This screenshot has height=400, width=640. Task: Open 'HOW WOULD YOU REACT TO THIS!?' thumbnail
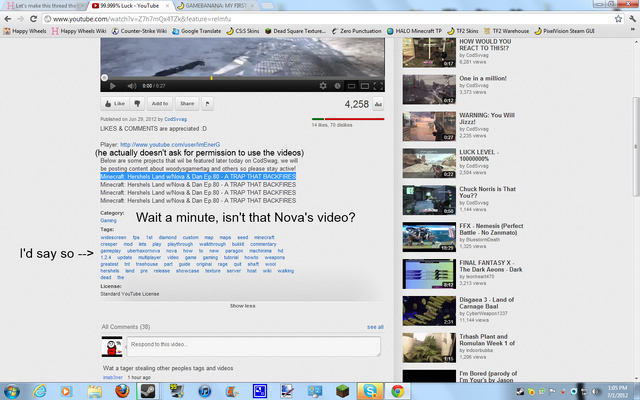point(429,53)
